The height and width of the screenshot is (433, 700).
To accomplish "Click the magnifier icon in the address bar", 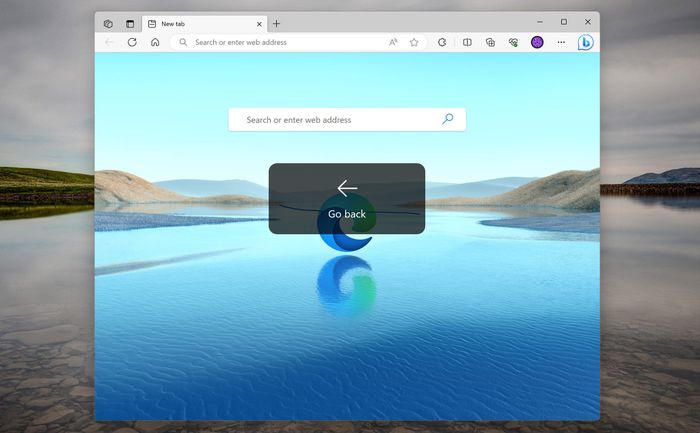I will pos(183,42).
